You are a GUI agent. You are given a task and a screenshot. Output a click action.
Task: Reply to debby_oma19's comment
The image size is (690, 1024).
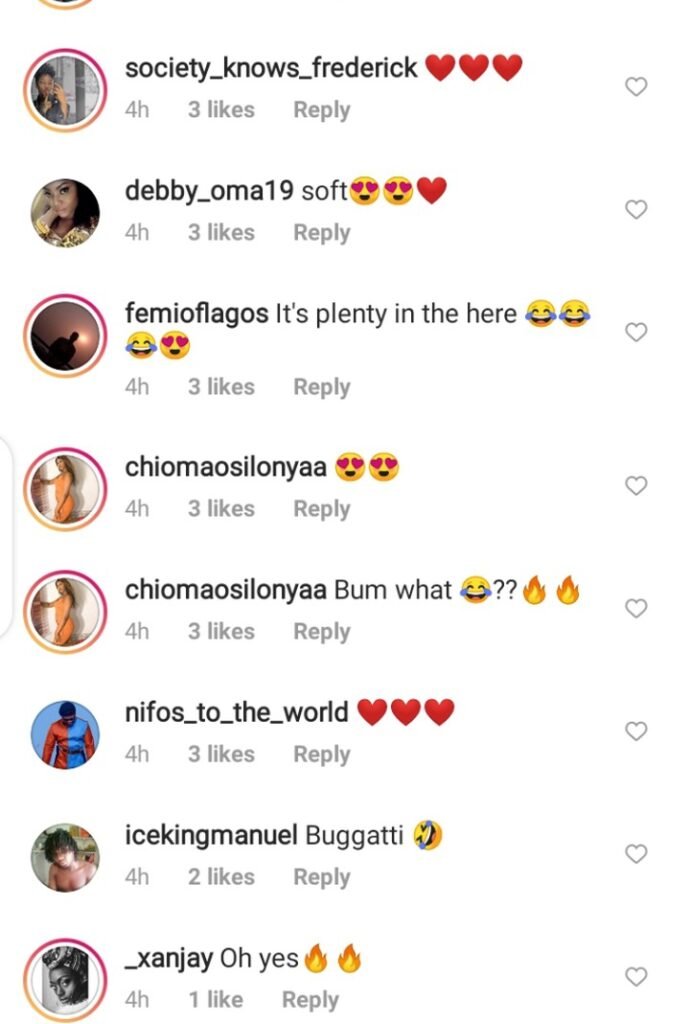click(321, 232)
